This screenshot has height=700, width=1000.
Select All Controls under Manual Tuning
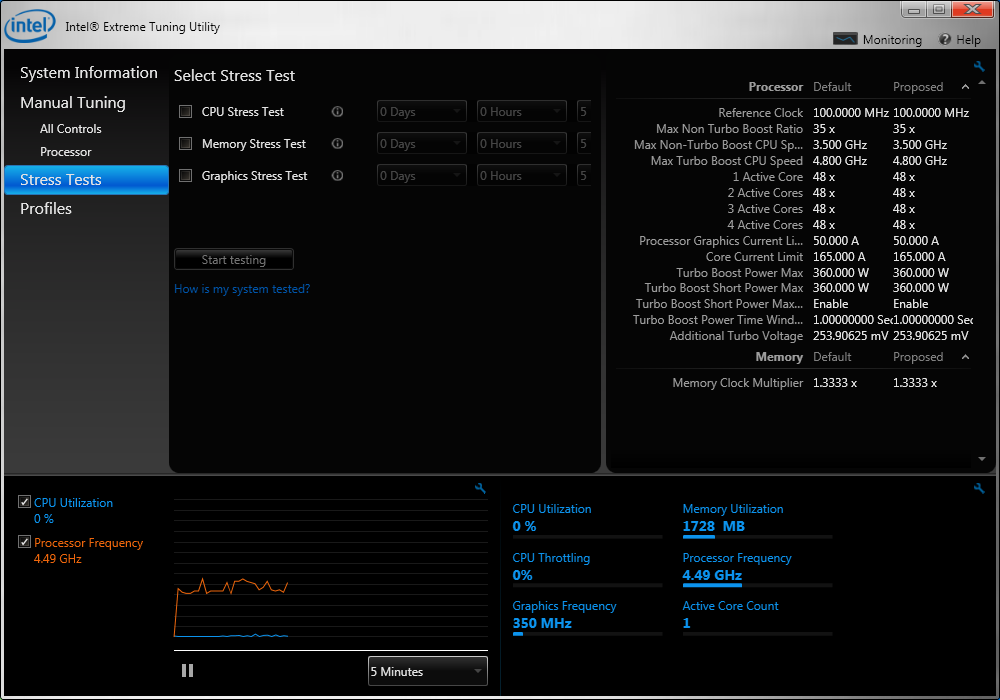pos(71,129)
